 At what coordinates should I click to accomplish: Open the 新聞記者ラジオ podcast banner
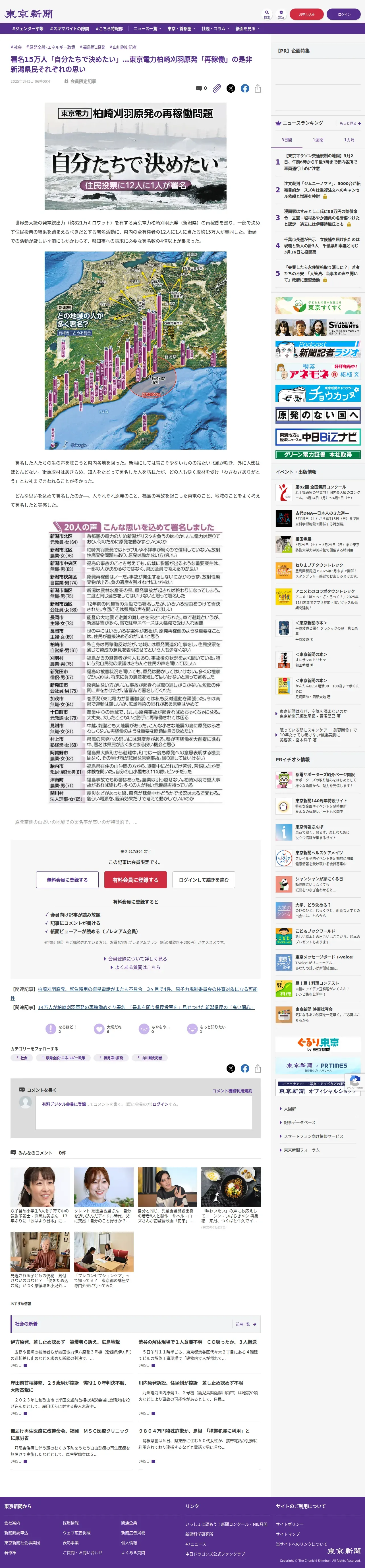318,350
